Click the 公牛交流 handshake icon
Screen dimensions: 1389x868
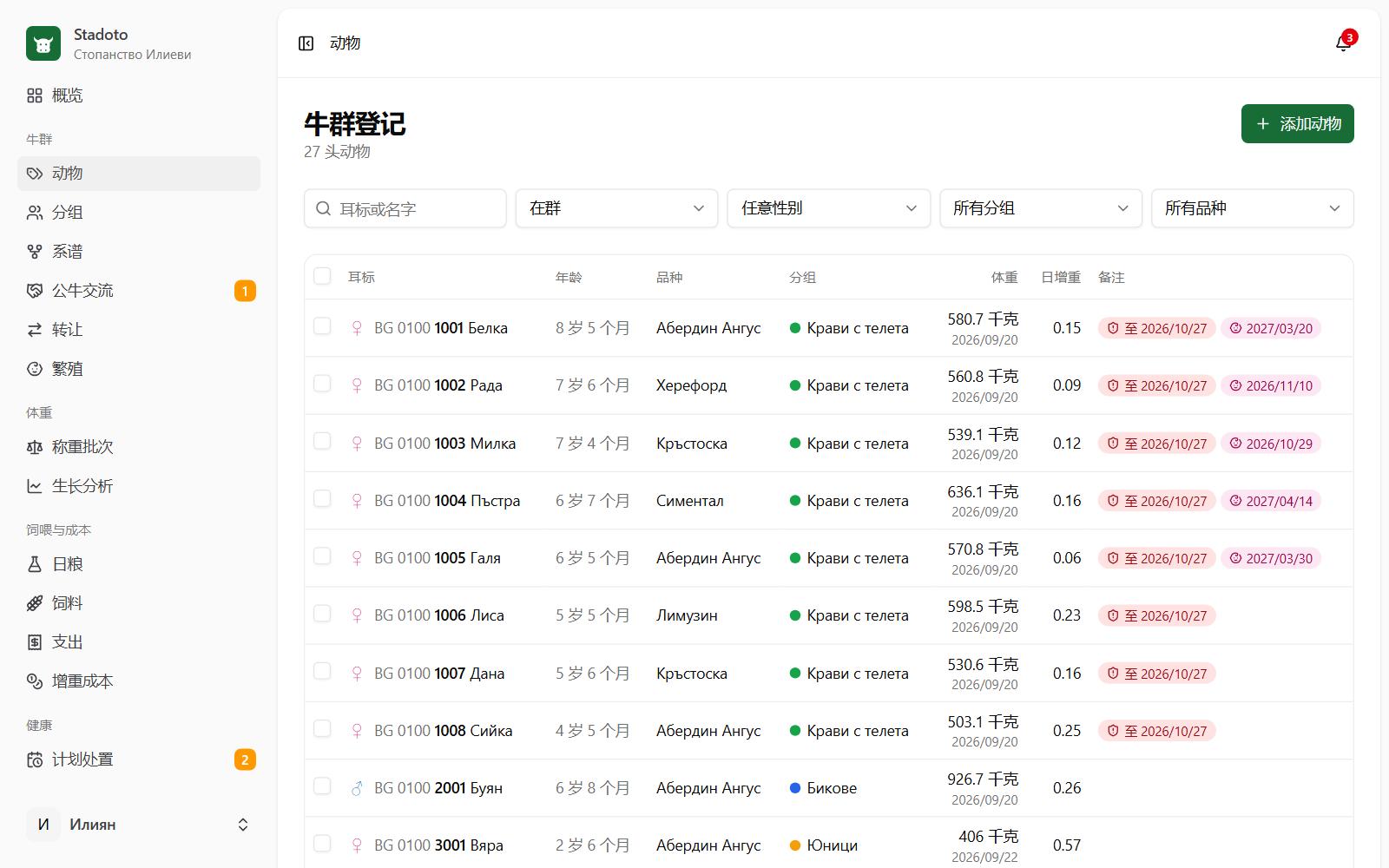[x=35, y=291]
